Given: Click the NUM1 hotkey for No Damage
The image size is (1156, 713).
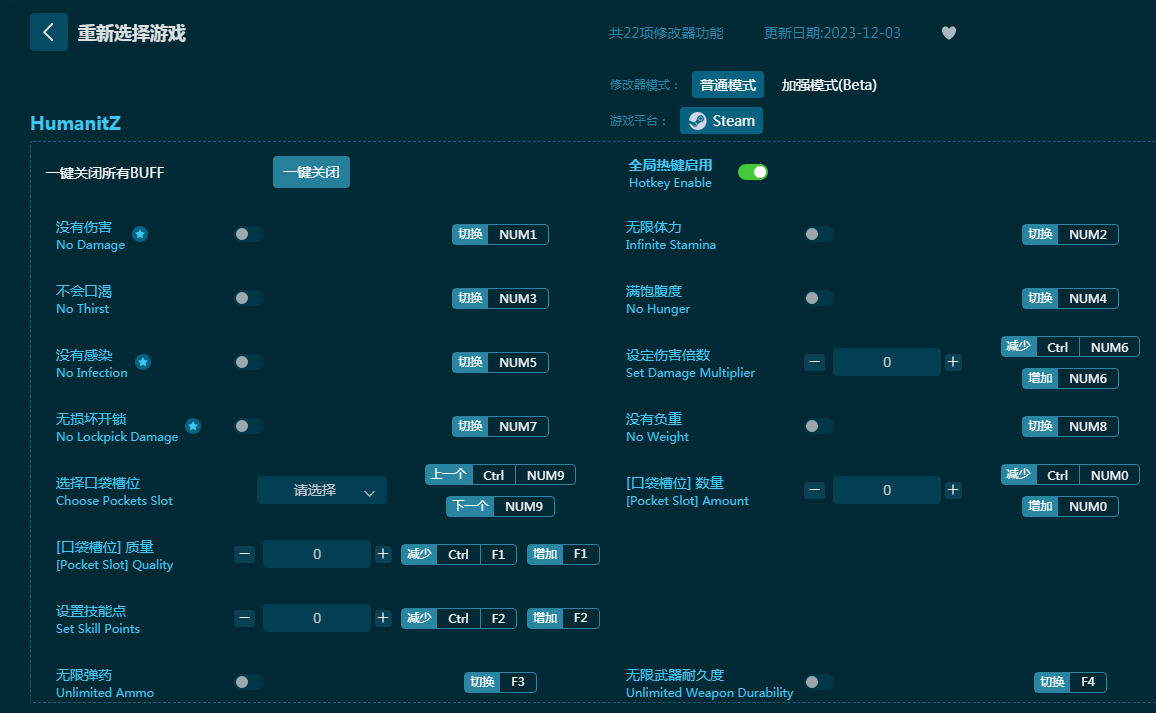Looking at the screenshot, I should pyautogui.click(x=500, y=234).
